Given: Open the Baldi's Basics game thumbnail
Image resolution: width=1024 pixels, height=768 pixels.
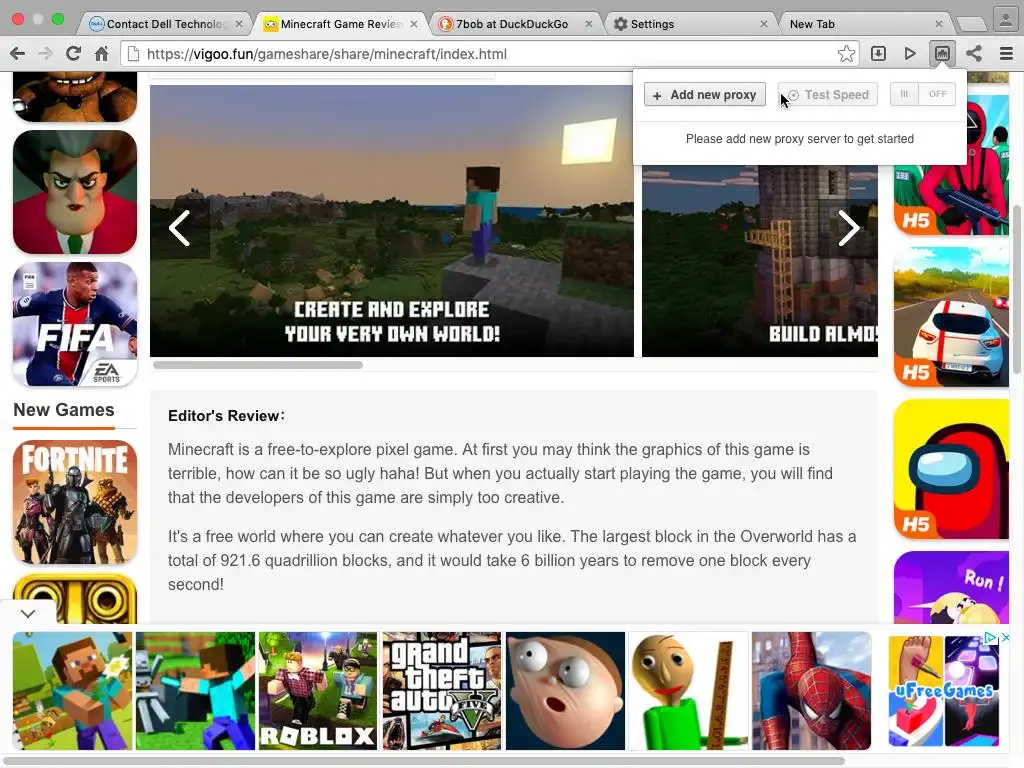Looking at the screenshot, I should 688,690.
